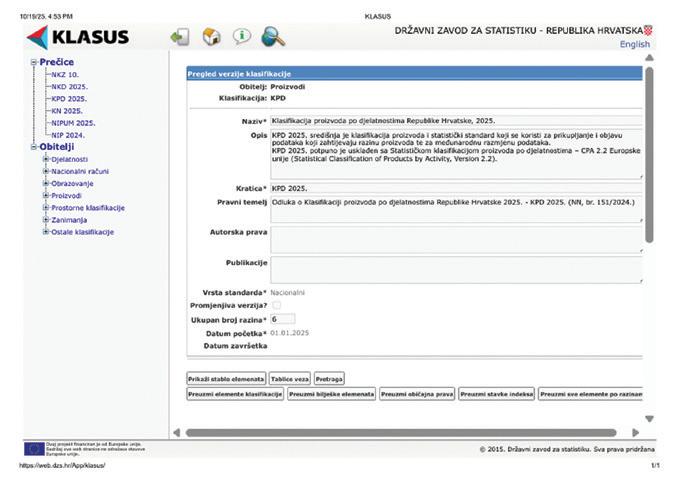Click Prikaži stablo elemenata button
Screen dimensions: 679x480
[x=226, y=379]
